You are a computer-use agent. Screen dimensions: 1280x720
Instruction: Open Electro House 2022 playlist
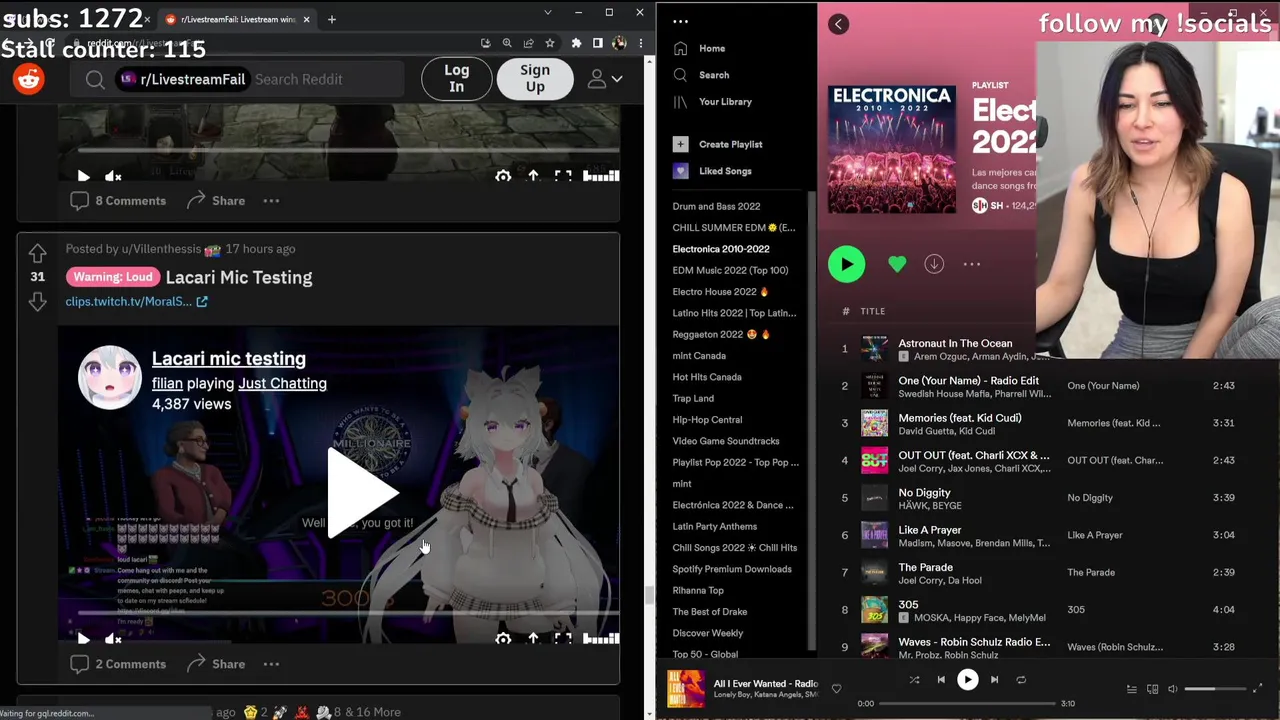tap(720, 292)
